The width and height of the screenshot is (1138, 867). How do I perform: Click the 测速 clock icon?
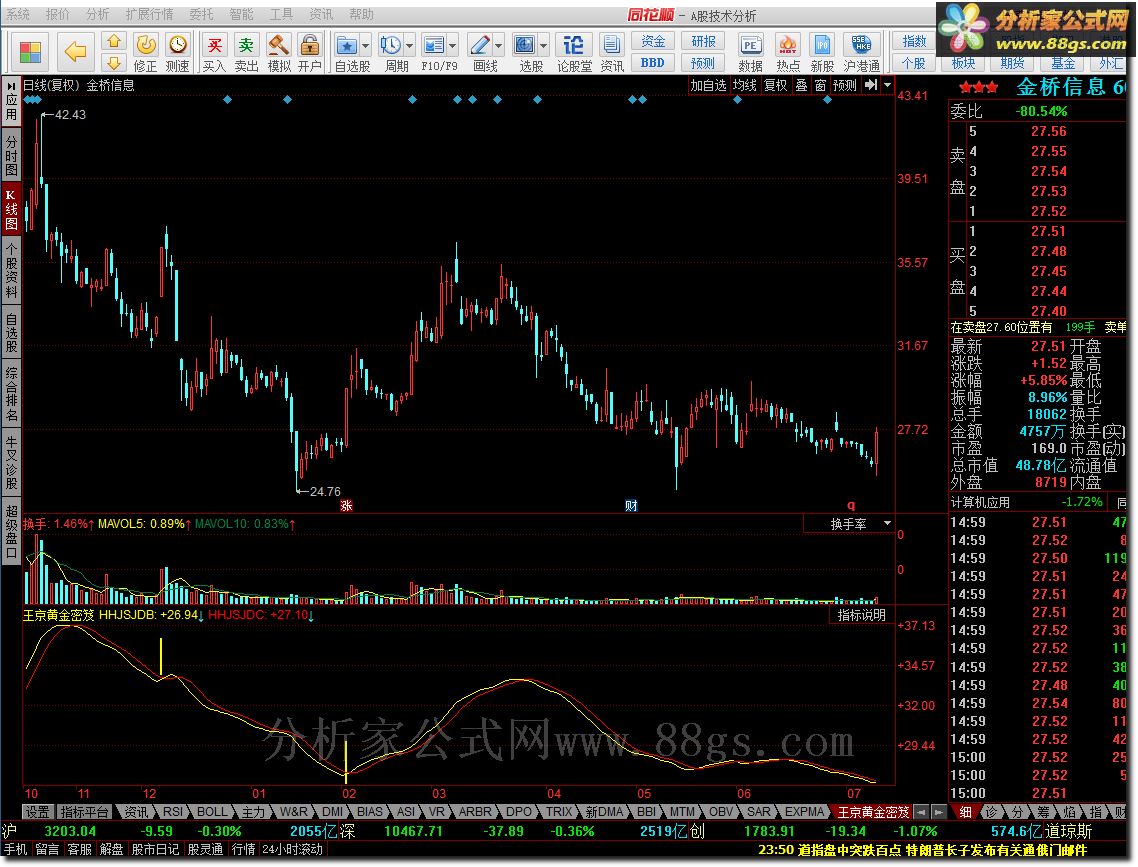pyautogui.click(x=177, y=45)
